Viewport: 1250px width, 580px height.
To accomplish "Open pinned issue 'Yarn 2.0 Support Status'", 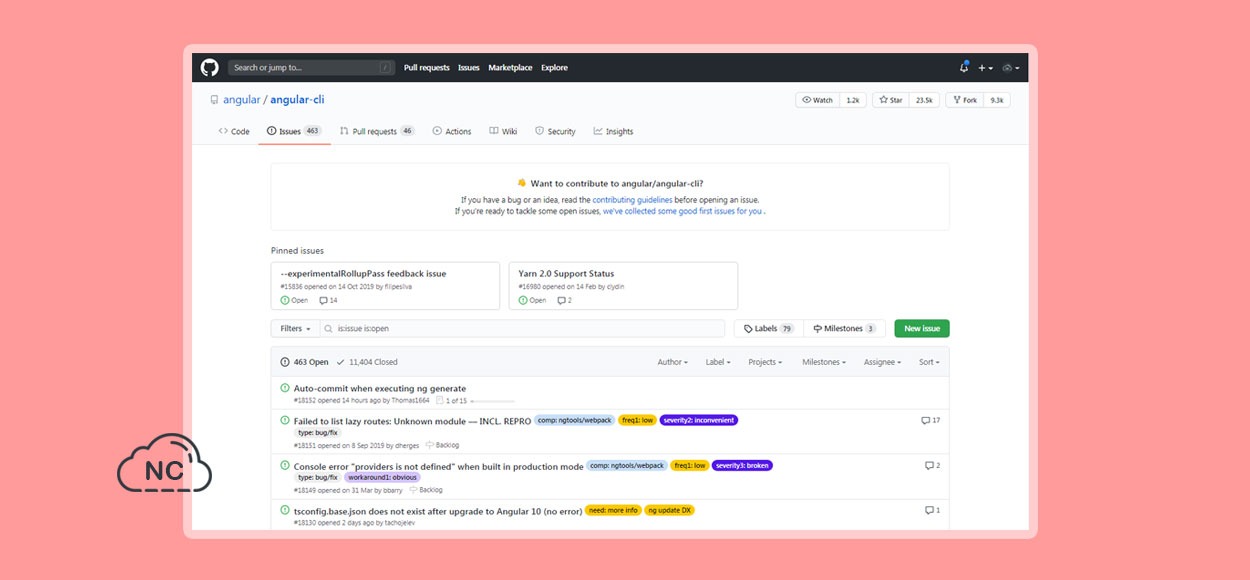I will tap(567, 274).
